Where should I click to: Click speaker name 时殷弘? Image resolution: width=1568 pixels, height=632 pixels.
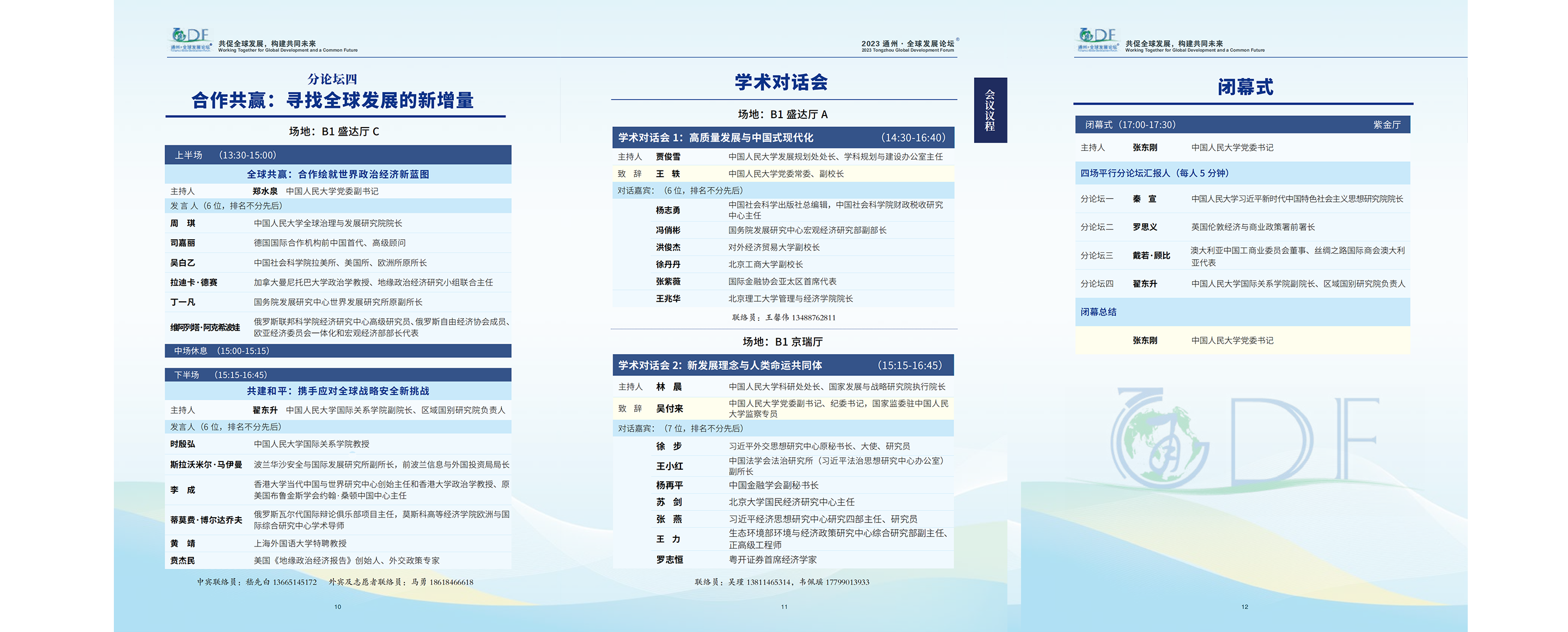point(183,445)
